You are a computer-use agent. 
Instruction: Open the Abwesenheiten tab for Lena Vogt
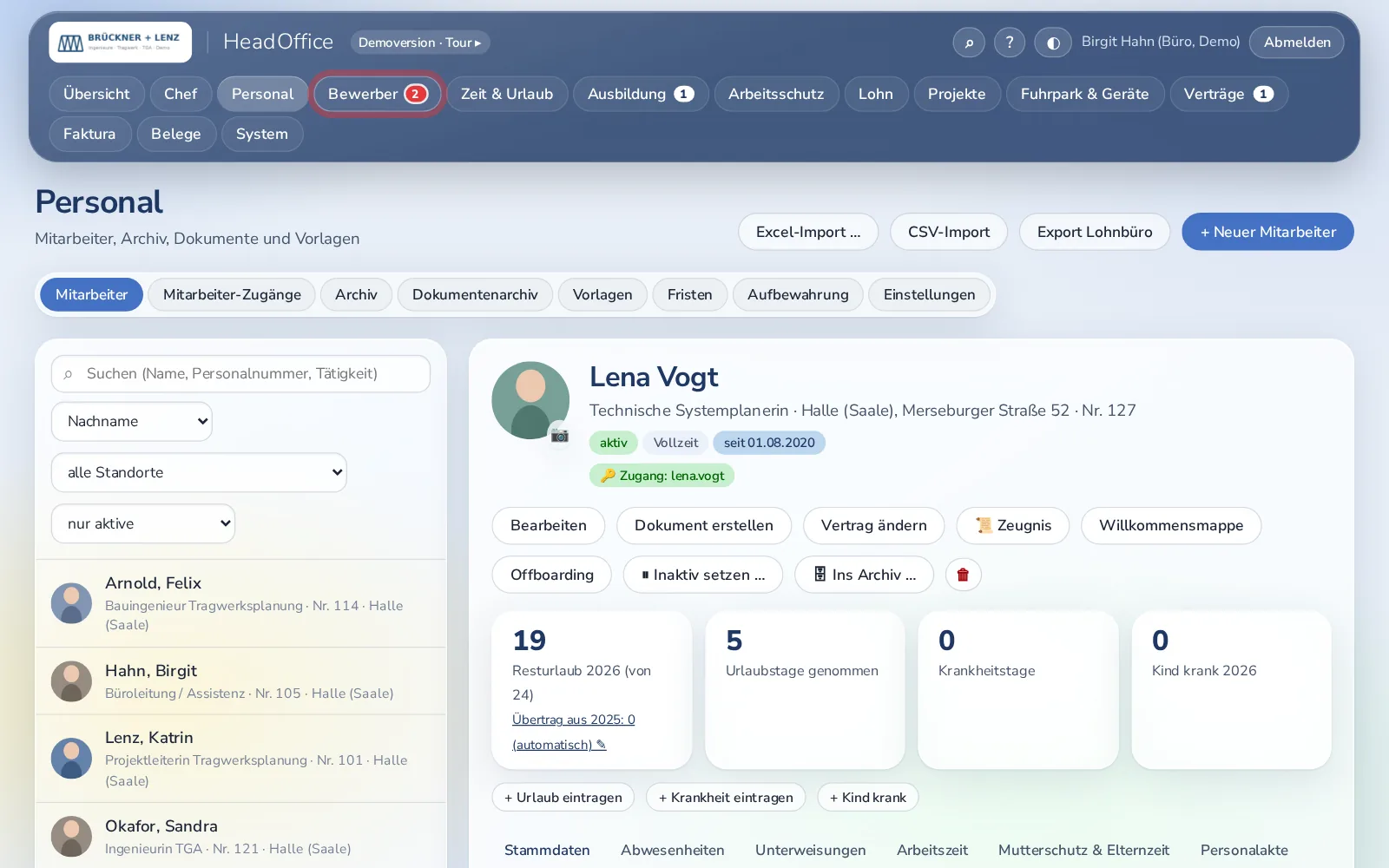673,851
